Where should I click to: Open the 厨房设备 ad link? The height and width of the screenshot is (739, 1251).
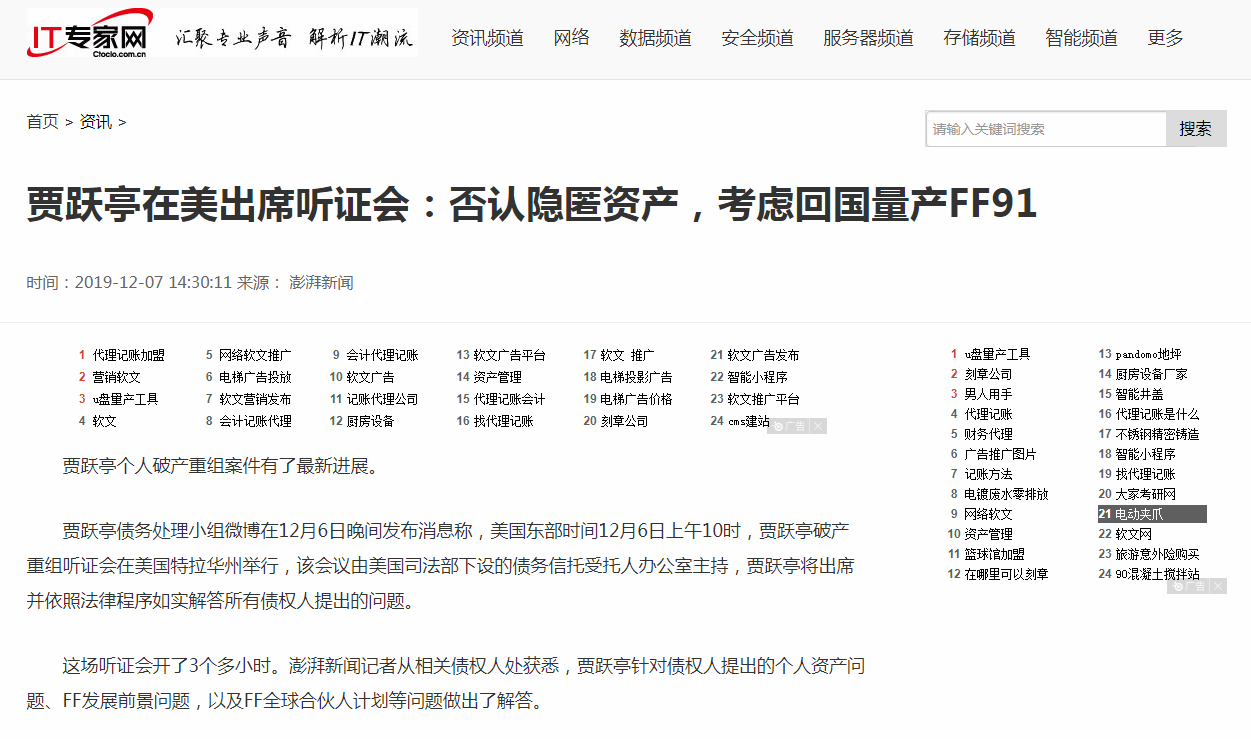370,421
